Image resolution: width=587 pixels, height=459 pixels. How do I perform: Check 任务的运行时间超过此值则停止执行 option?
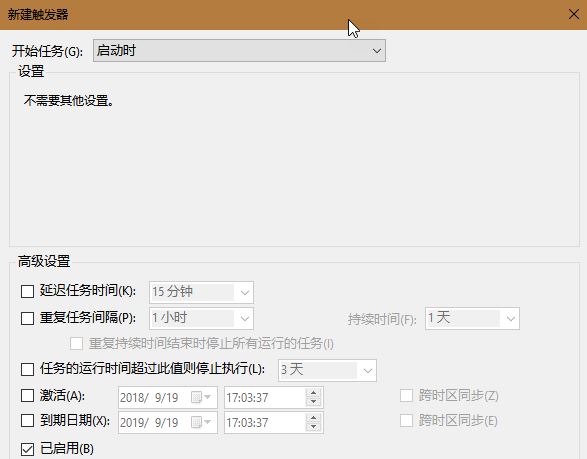point(27,369)
